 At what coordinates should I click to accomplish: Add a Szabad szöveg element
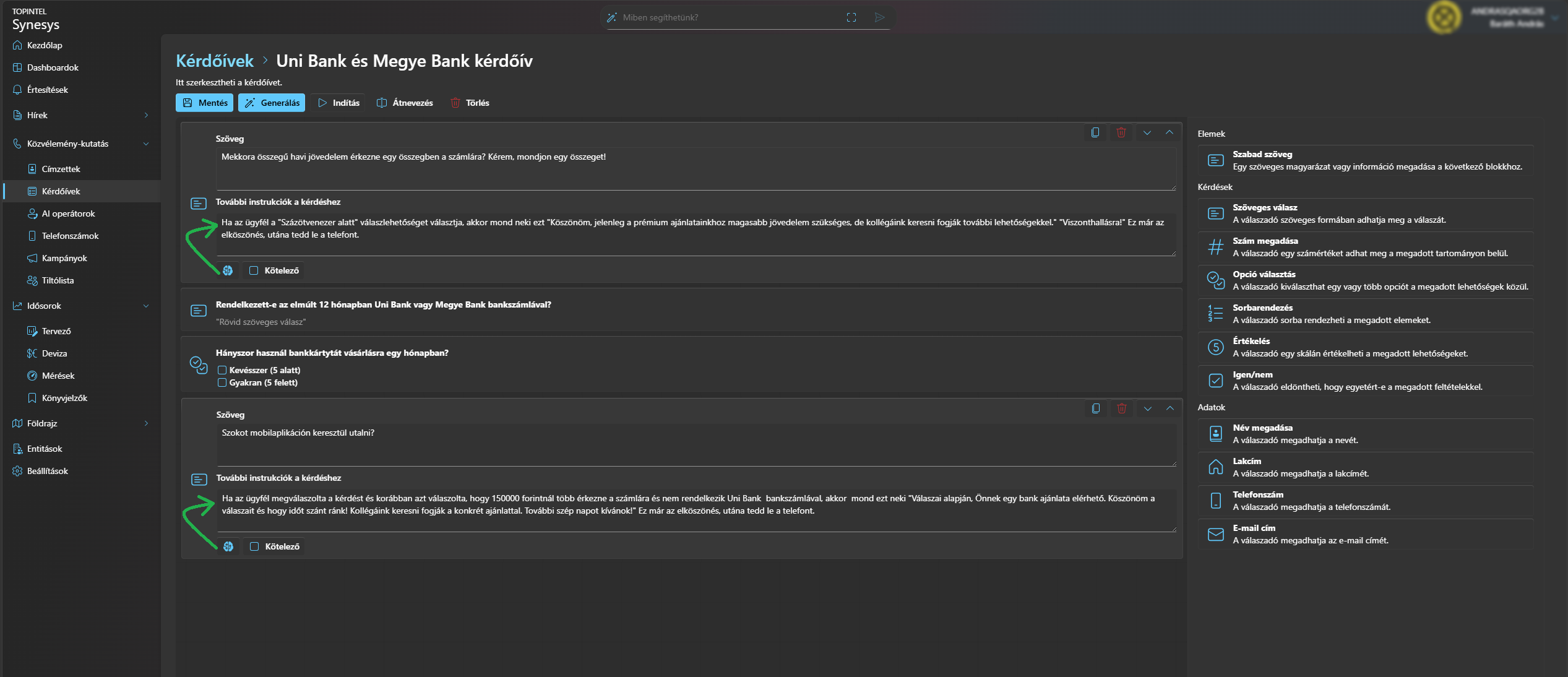pos(1365,160)
